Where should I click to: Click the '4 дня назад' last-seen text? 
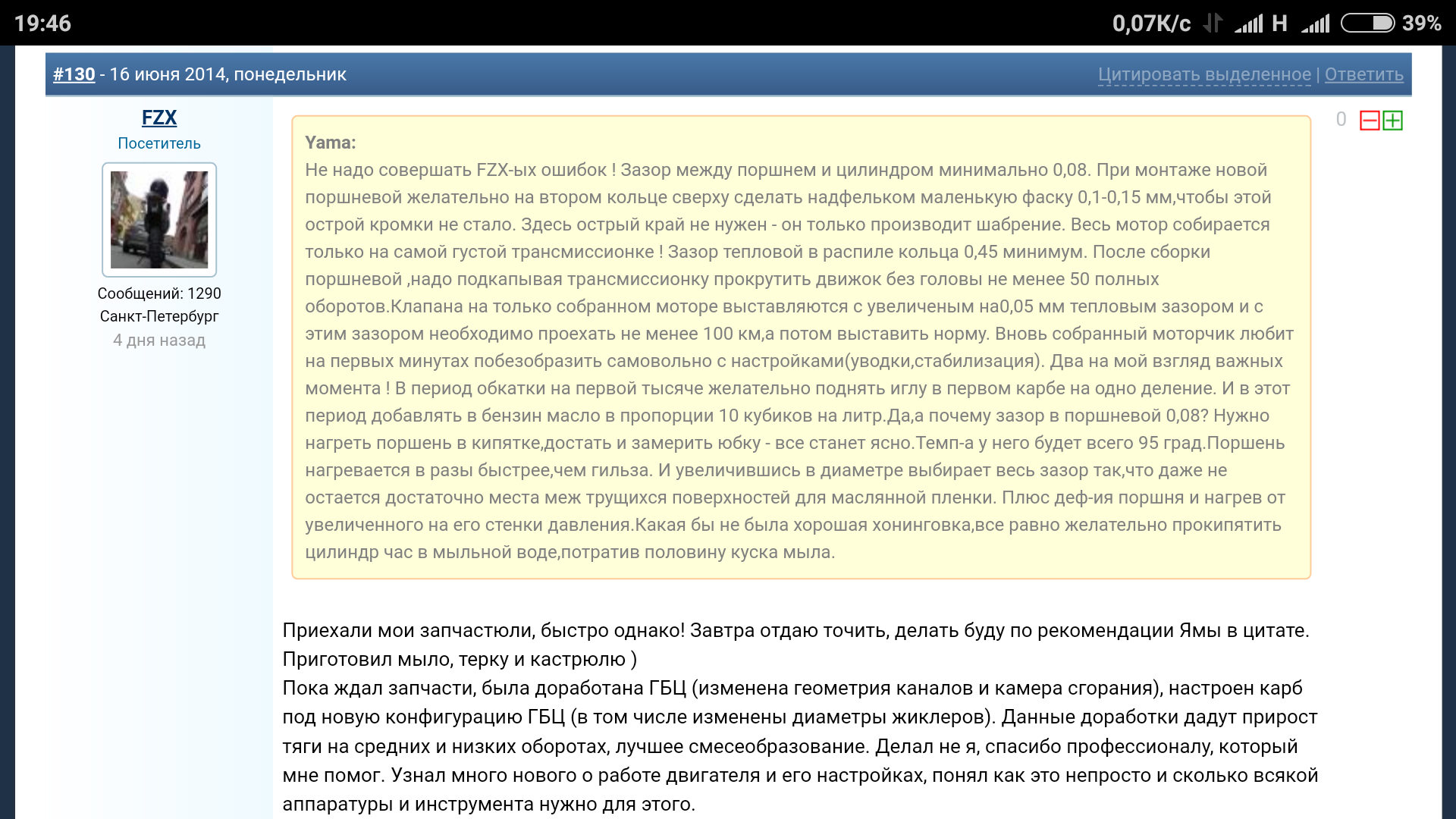pyautogui.click(x=159, y=340)
